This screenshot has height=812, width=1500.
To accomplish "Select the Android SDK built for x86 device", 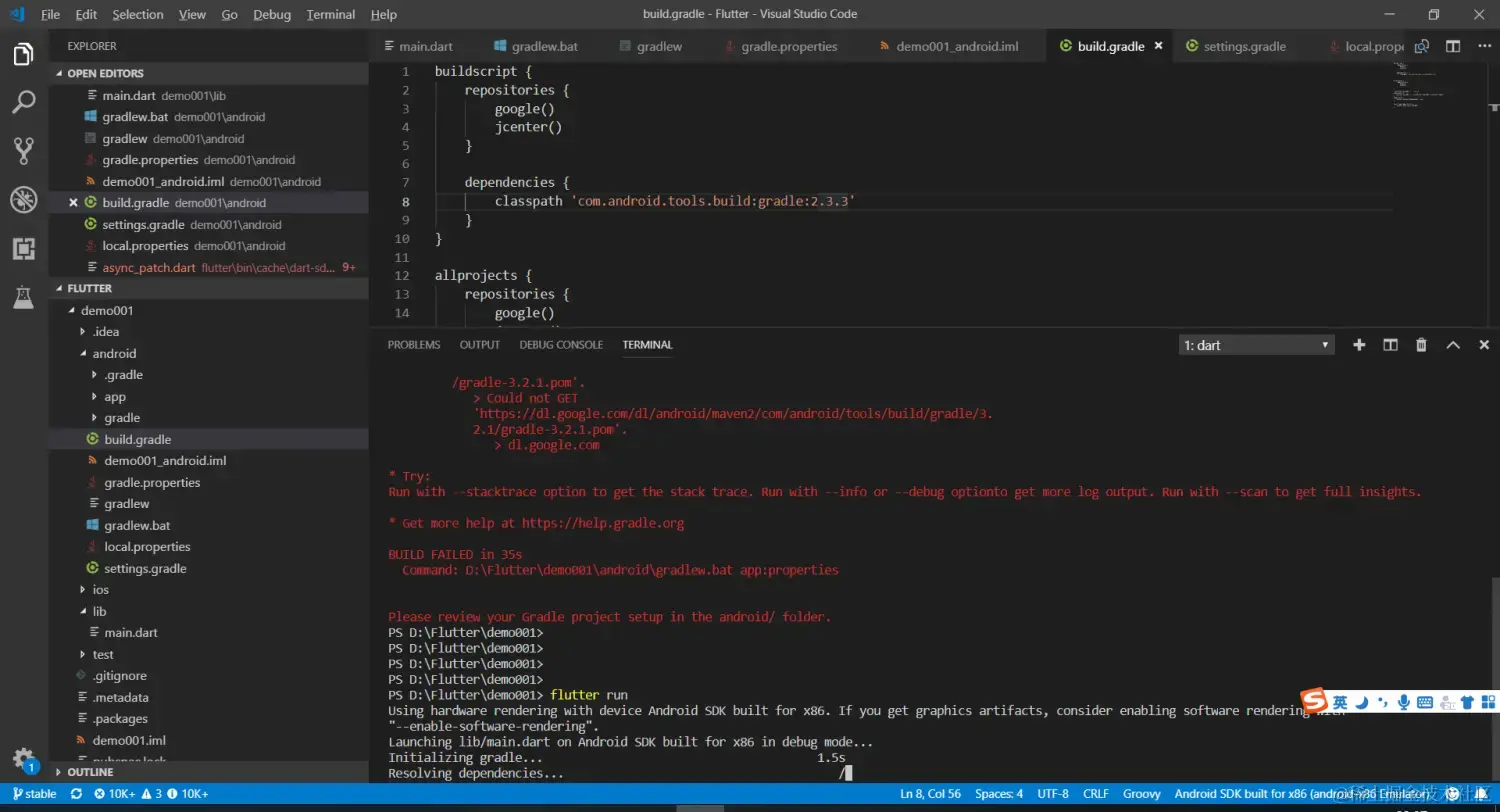I will (1300, 794).
